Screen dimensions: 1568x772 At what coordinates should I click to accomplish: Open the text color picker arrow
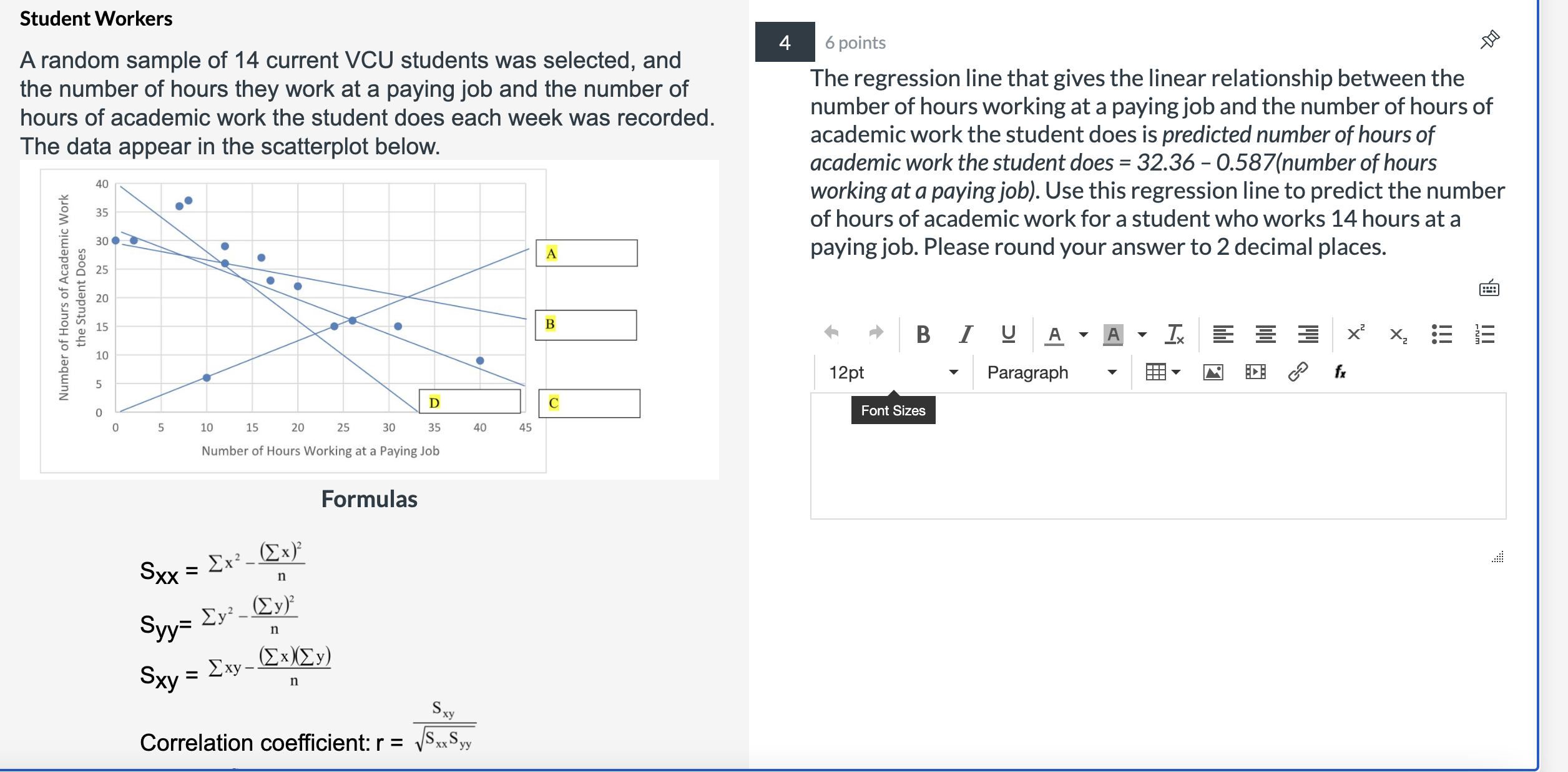point(1084,335)
